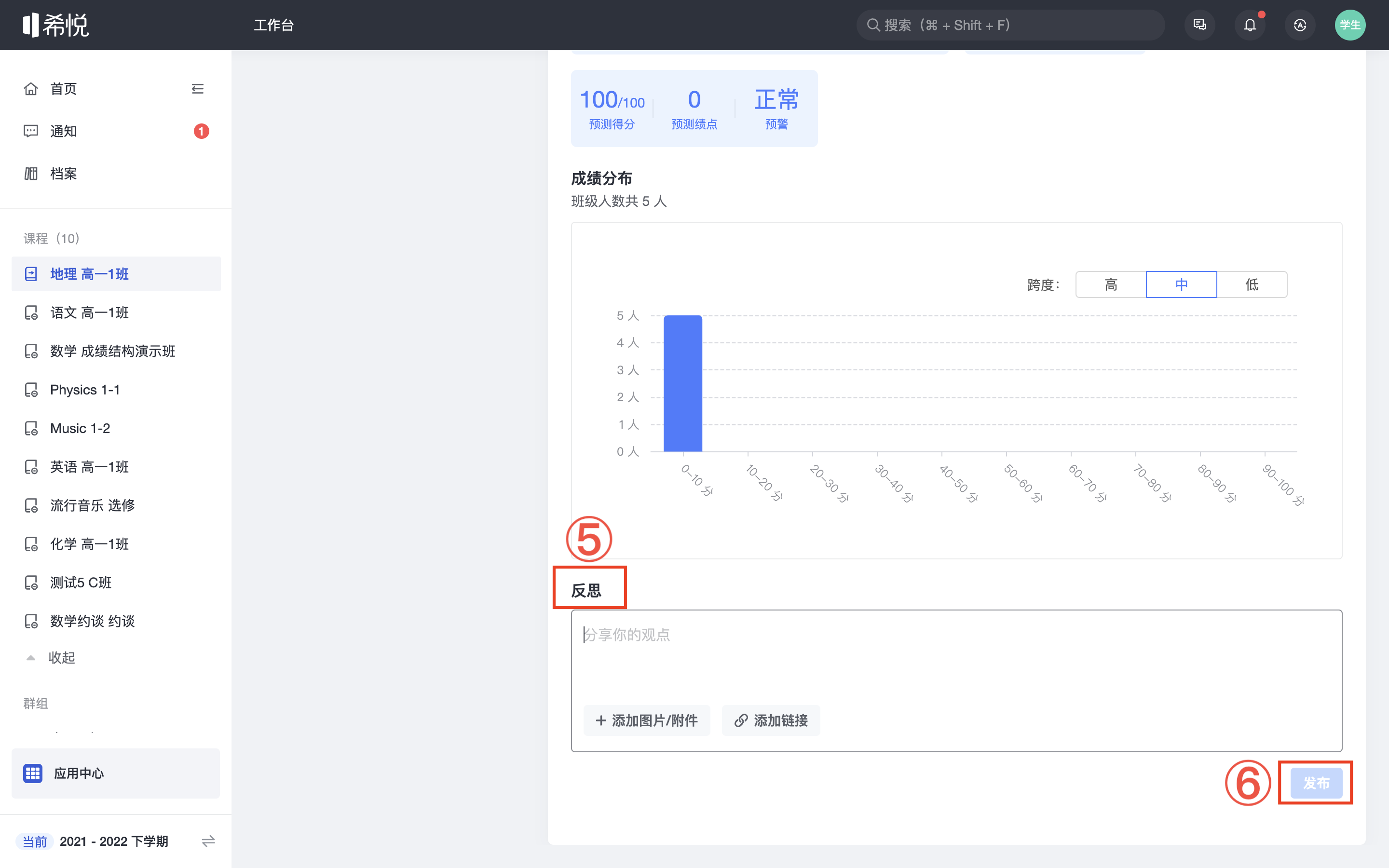
Task: Open the 档案 menu item
Action: coord(63,174)
